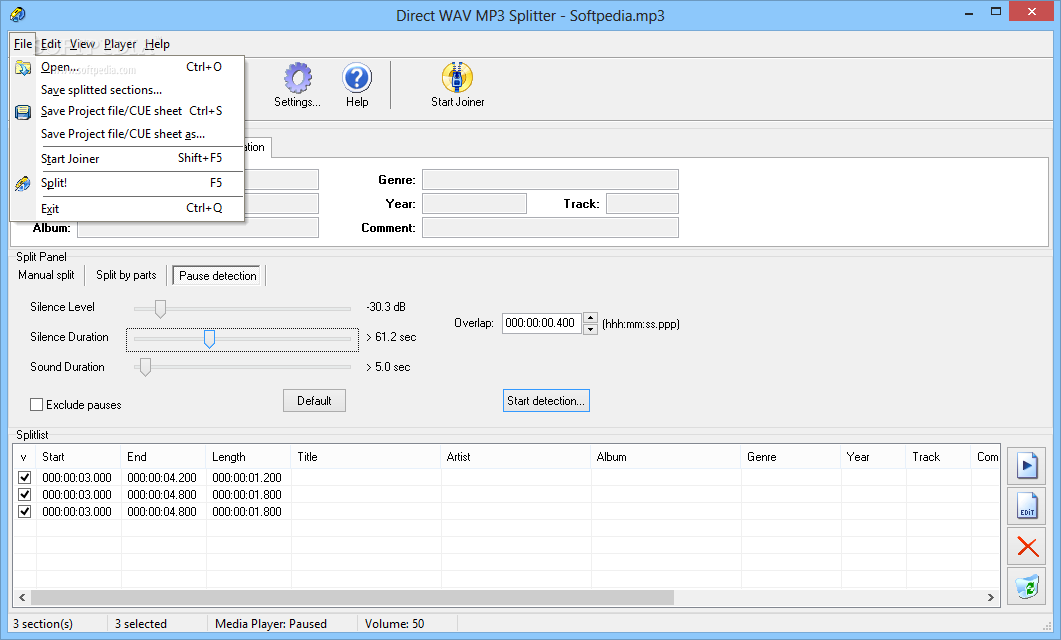Open the Settings toolbar icon

(x=297, y=85)
